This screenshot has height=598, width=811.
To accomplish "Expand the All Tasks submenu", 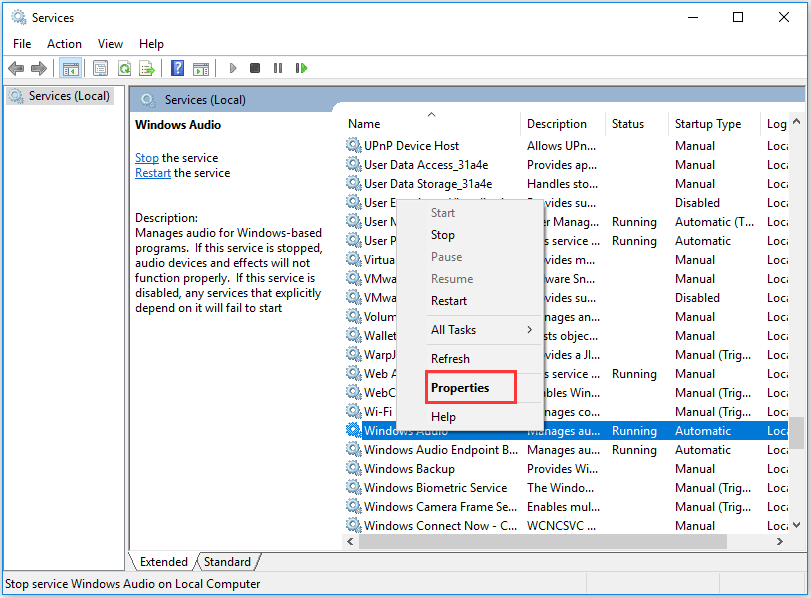I will [x=470, y=330].
